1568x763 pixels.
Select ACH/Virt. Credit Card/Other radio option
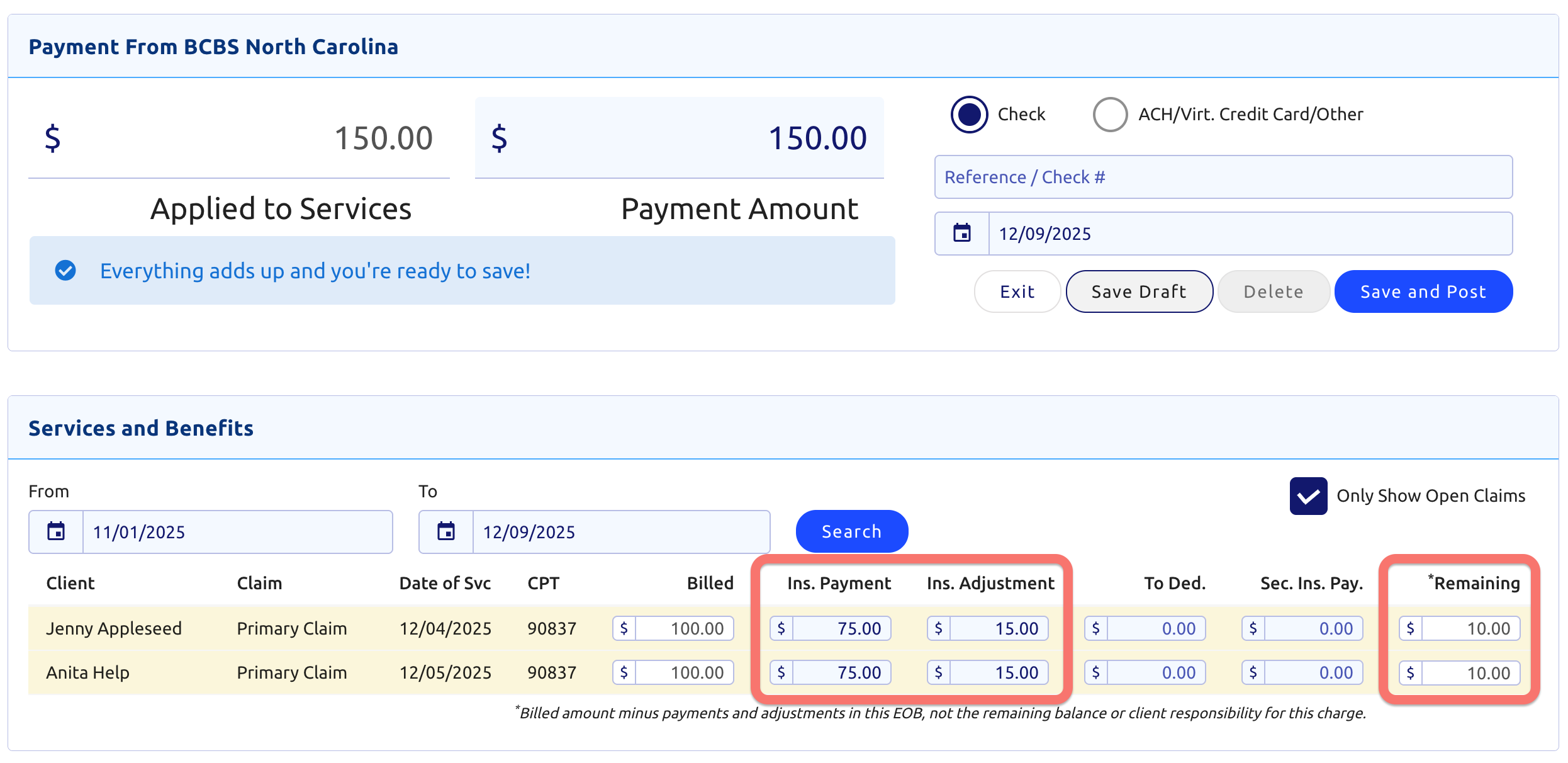pos(1110,115)
